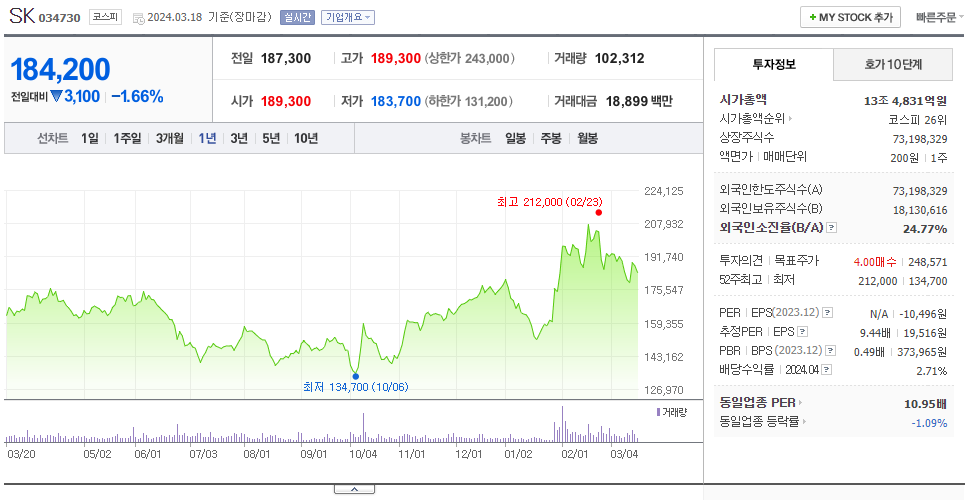Click the 10/04 date label on chart axis

(x=363, y=454)
